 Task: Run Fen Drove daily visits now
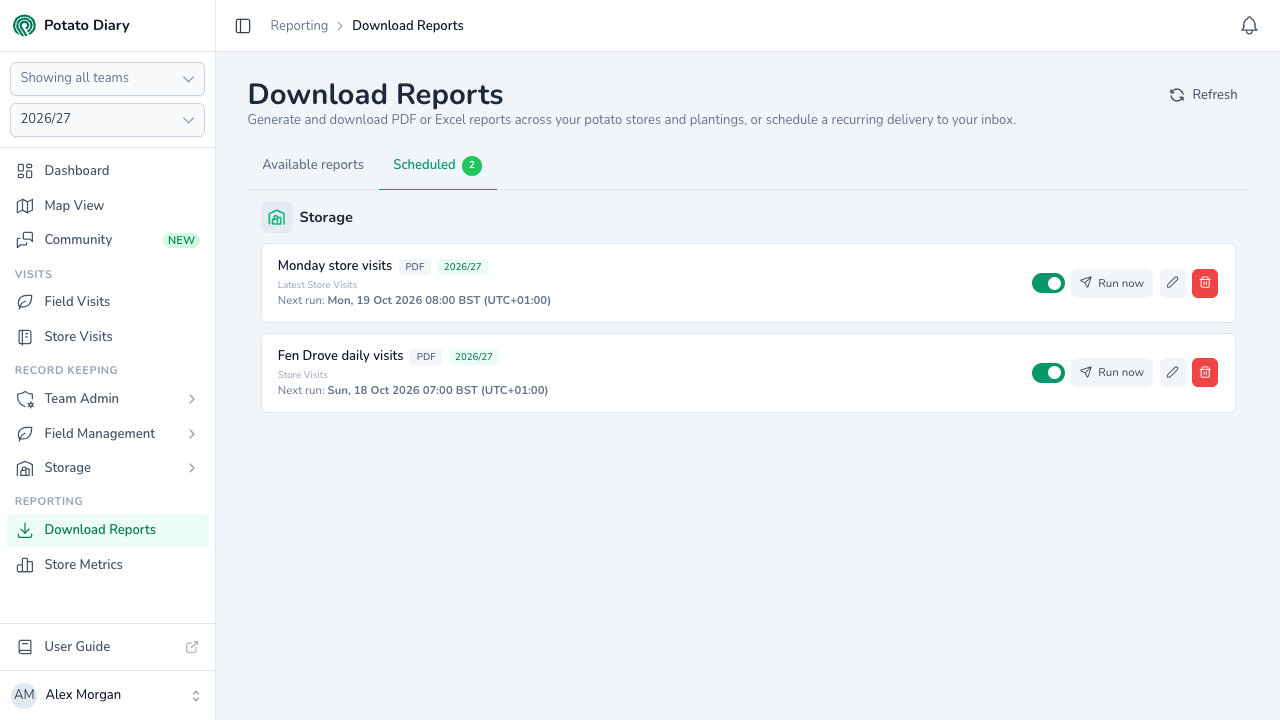click(1112, 372)
